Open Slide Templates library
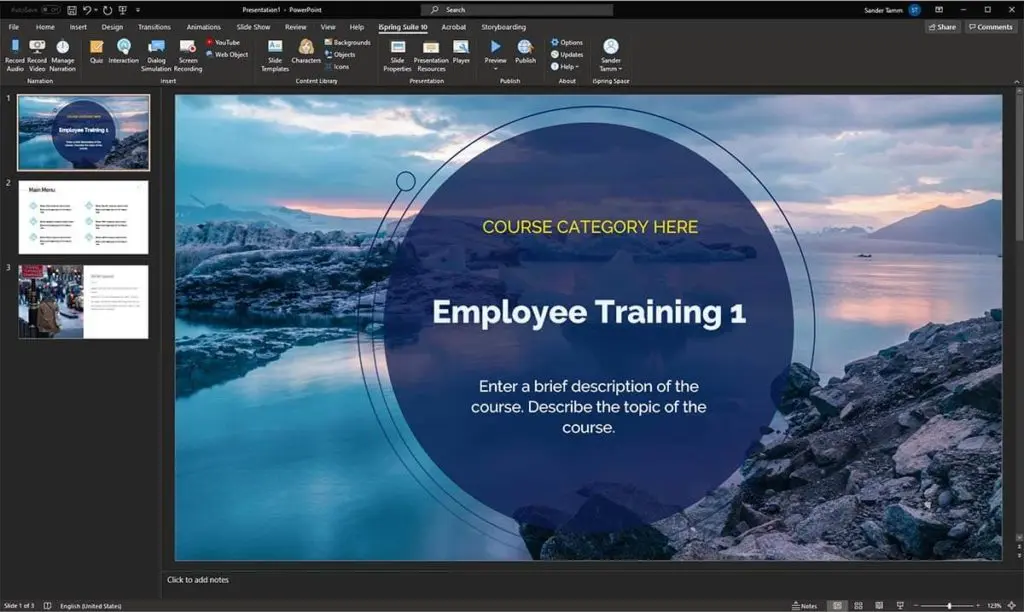Image resolution: width=1024 pixels, height=612 pixels. [275, 55]
